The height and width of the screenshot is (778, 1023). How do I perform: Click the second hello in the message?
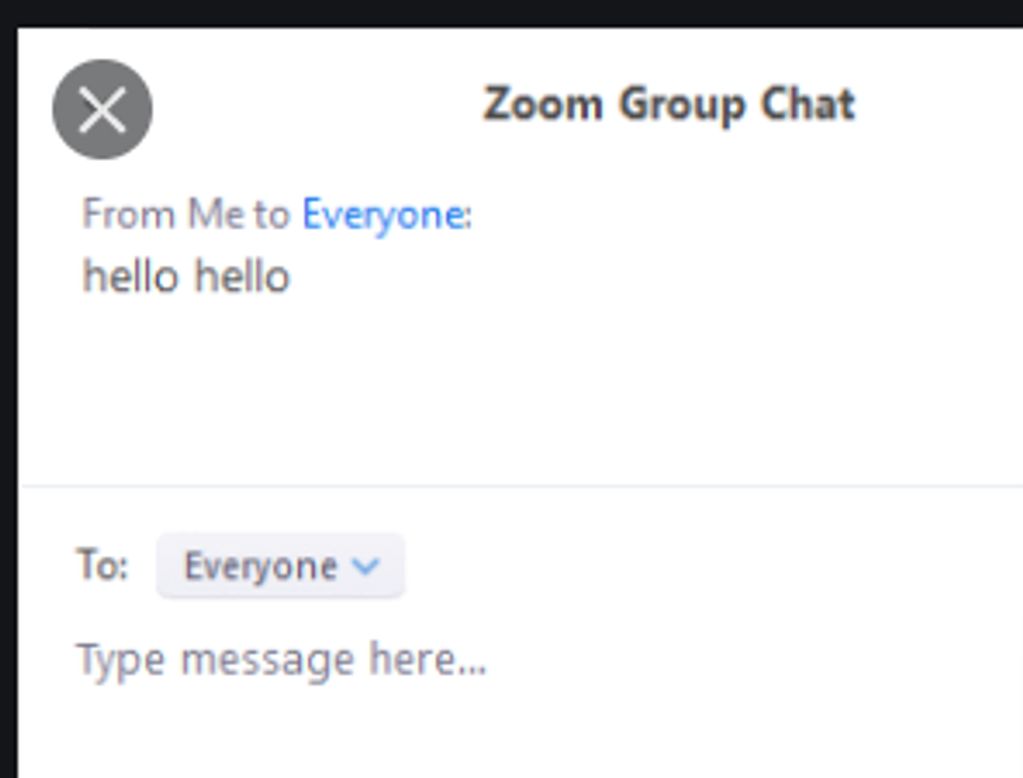click(242, 276)
